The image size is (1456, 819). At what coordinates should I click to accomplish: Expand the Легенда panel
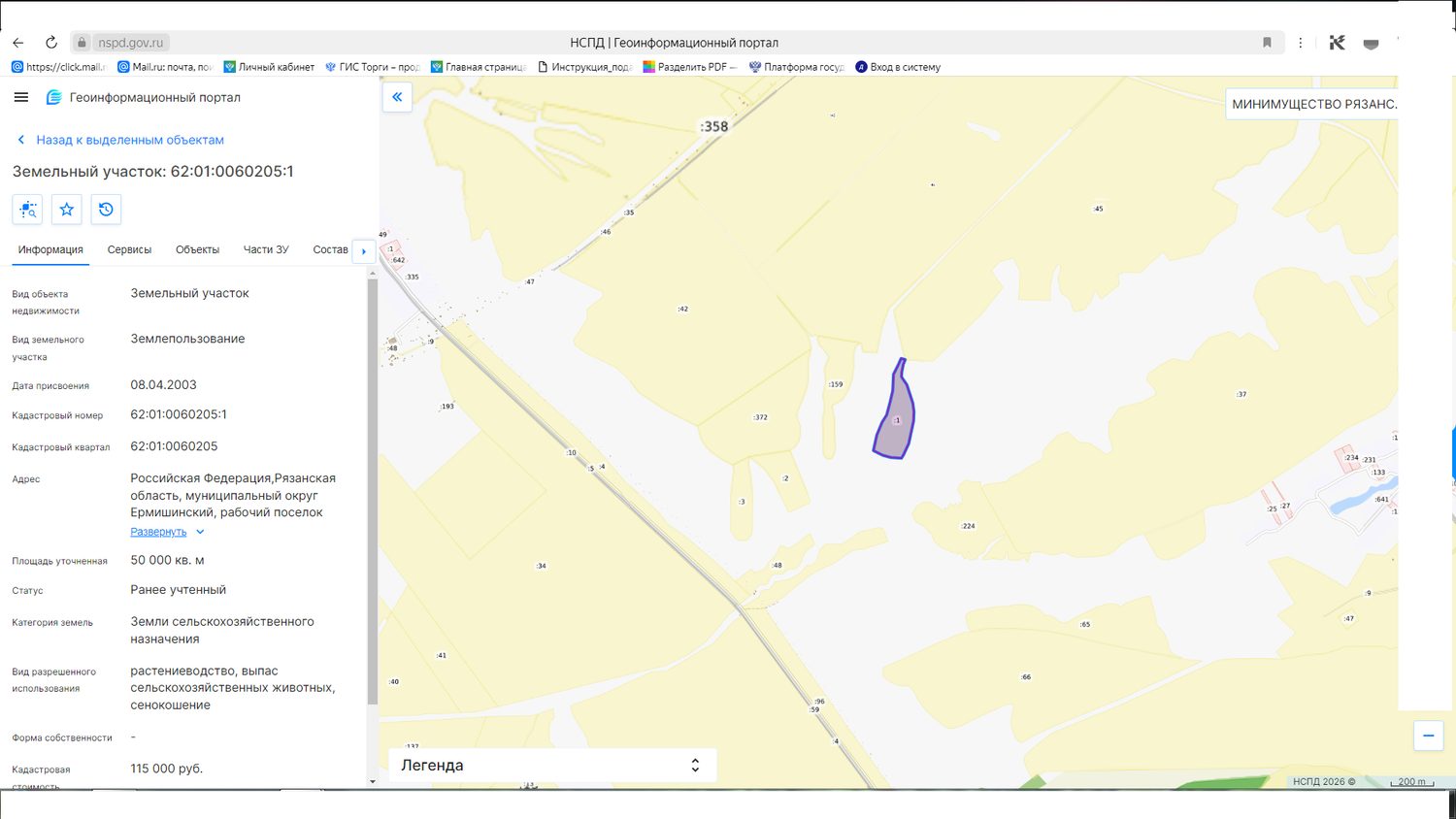click(552, 765)
